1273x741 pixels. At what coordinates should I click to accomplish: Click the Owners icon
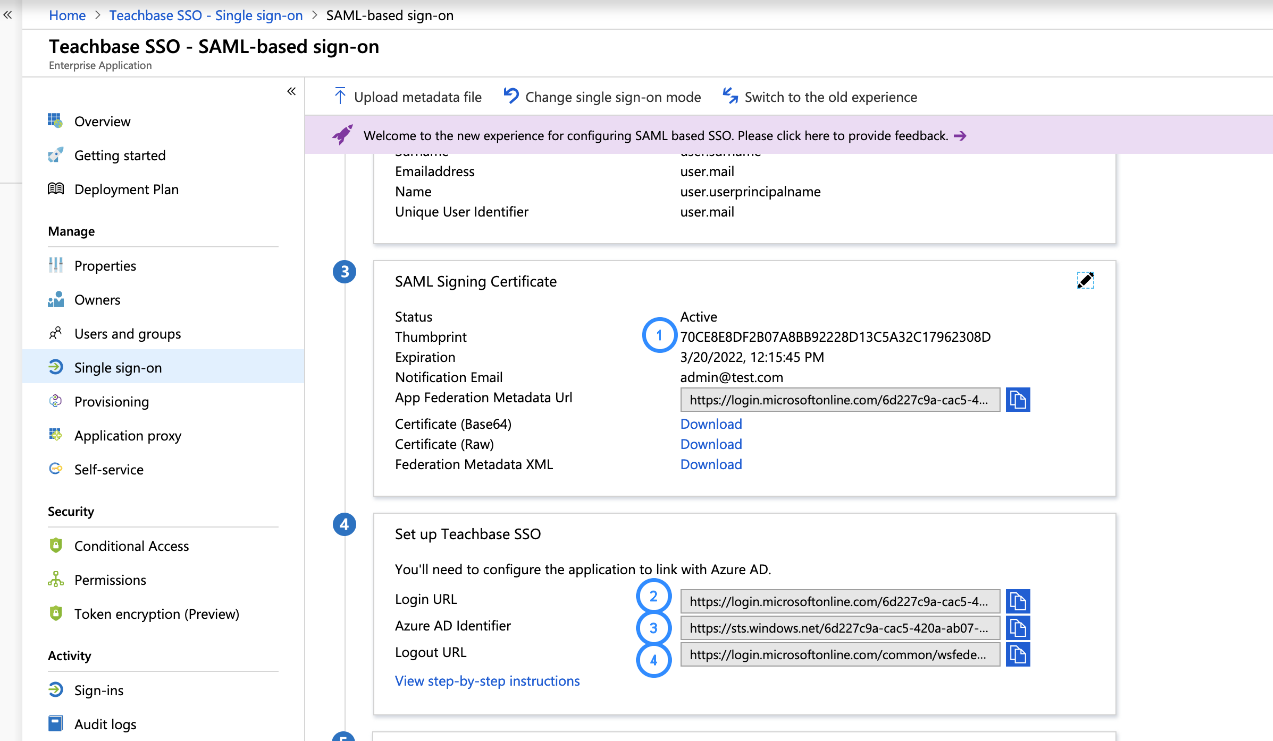pos(55,300)
